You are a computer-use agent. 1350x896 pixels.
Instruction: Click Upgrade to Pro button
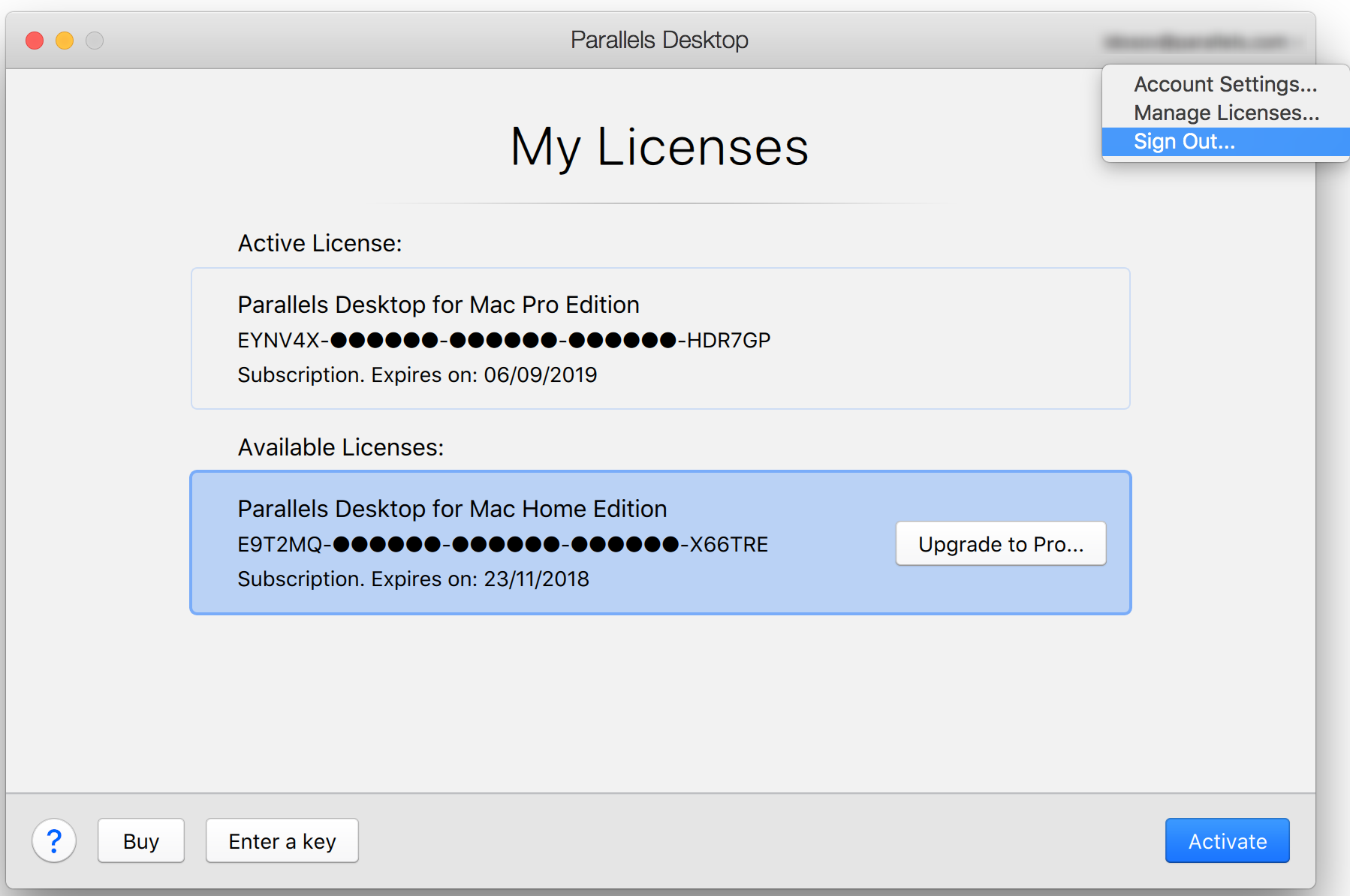[x=1001, y=543]
